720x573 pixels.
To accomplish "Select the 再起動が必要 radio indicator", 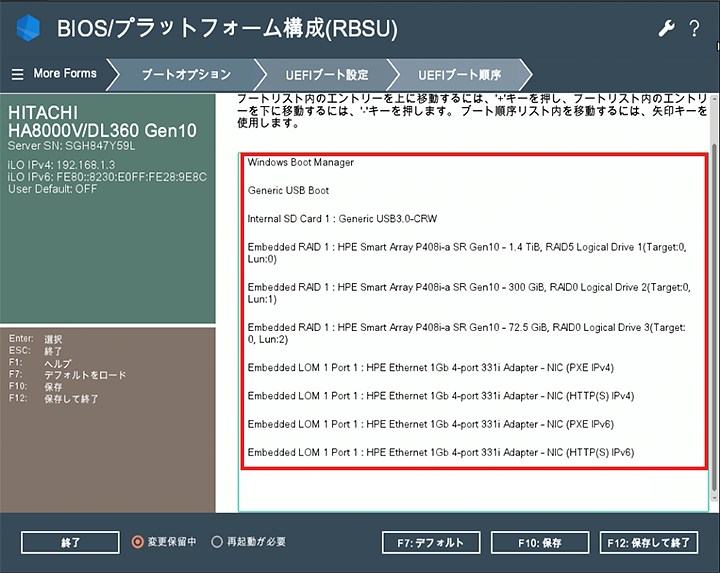I will point(217,542).
